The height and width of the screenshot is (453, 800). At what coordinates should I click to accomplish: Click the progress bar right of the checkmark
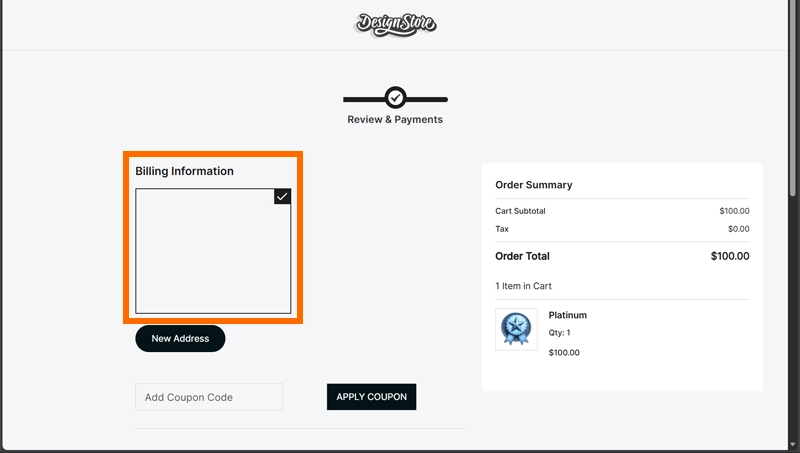coord(428,99)
